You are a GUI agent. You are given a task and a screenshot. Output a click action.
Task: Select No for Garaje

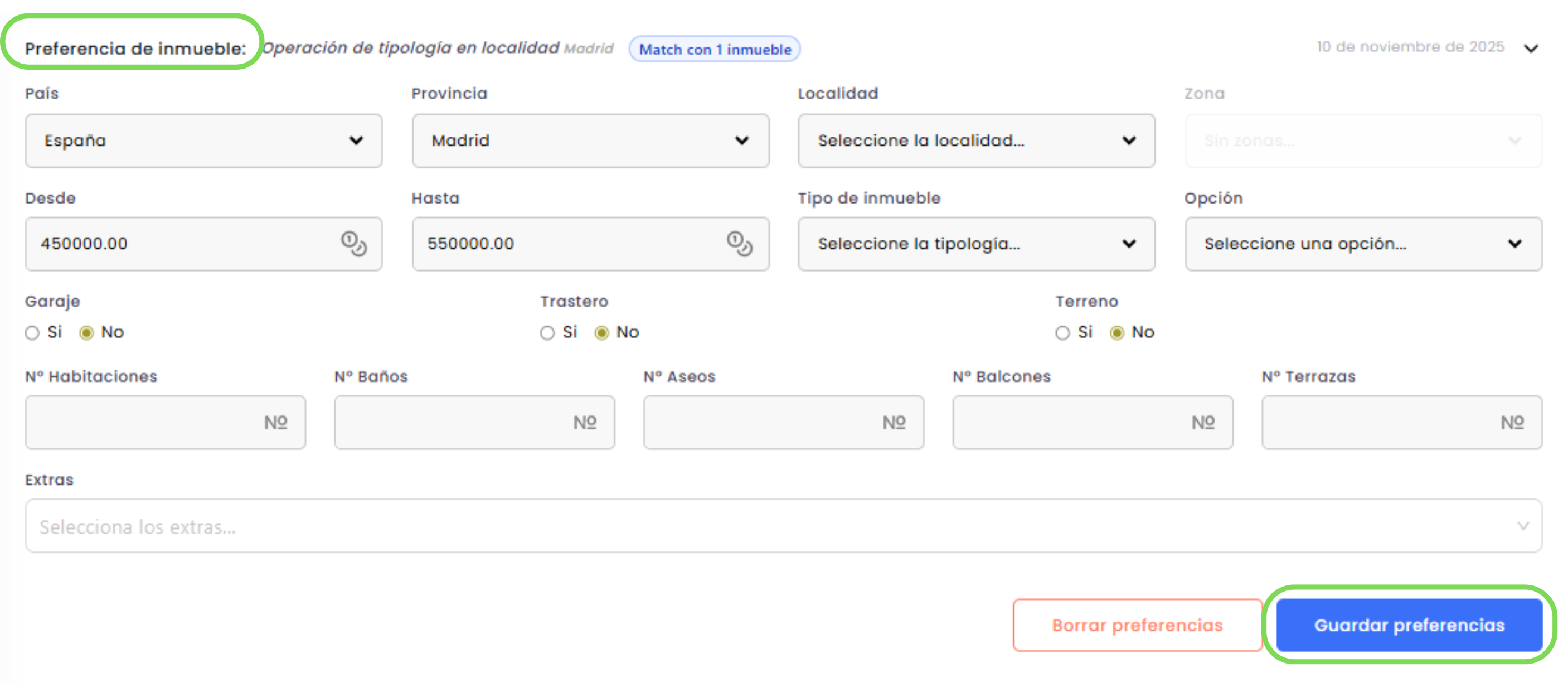pos(86,333)
